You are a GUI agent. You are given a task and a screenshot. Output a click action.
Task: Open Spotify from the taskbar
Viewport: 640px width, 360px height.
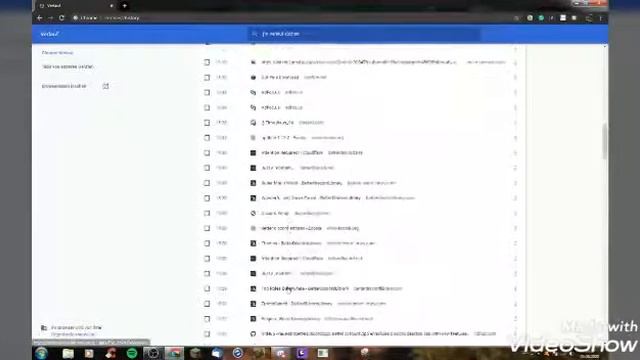click(132, 353)
